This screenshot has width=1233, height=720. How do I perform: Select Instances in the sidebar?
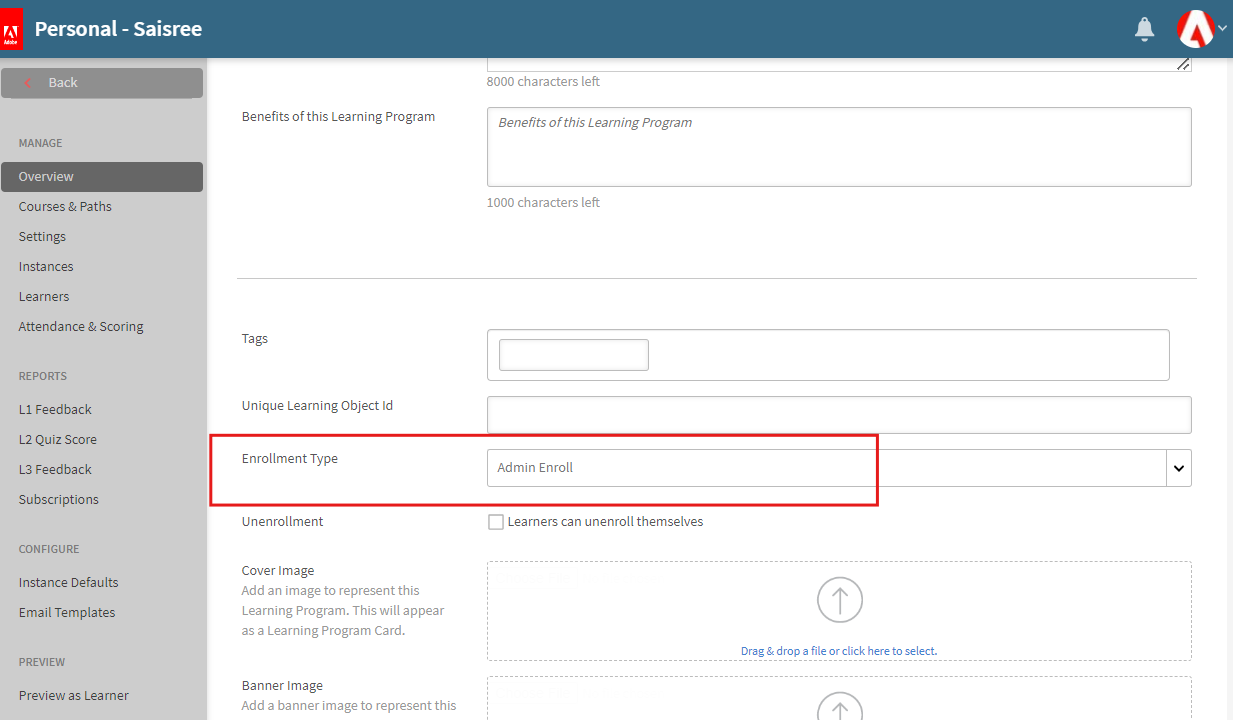(x=46, y=267)
